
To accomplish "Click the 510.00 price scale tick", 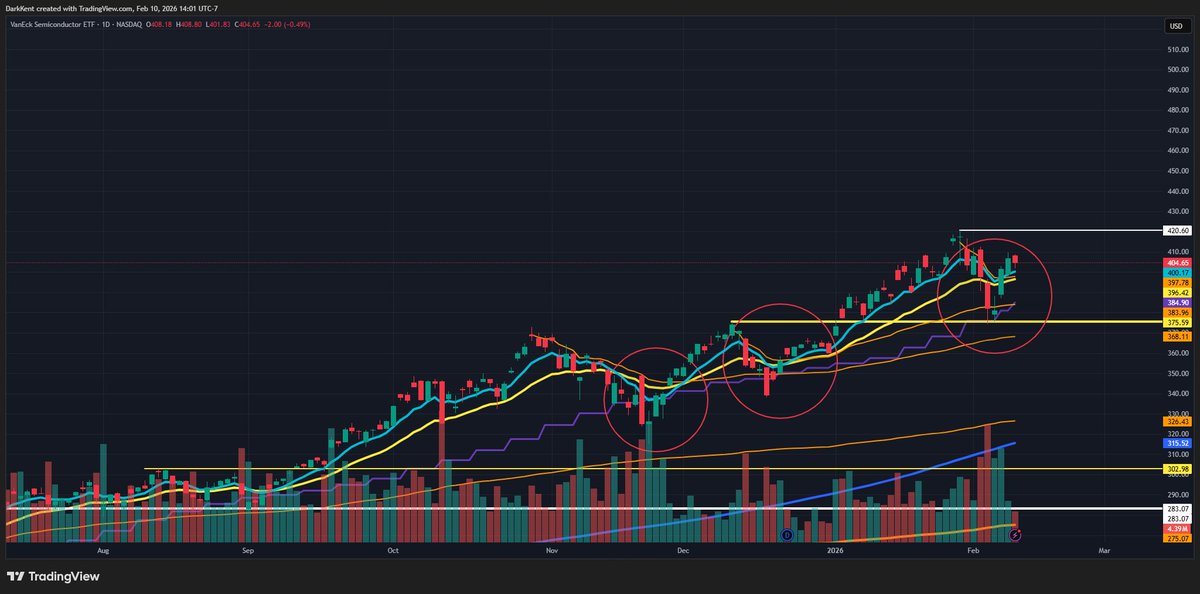I will (1177, 49).
